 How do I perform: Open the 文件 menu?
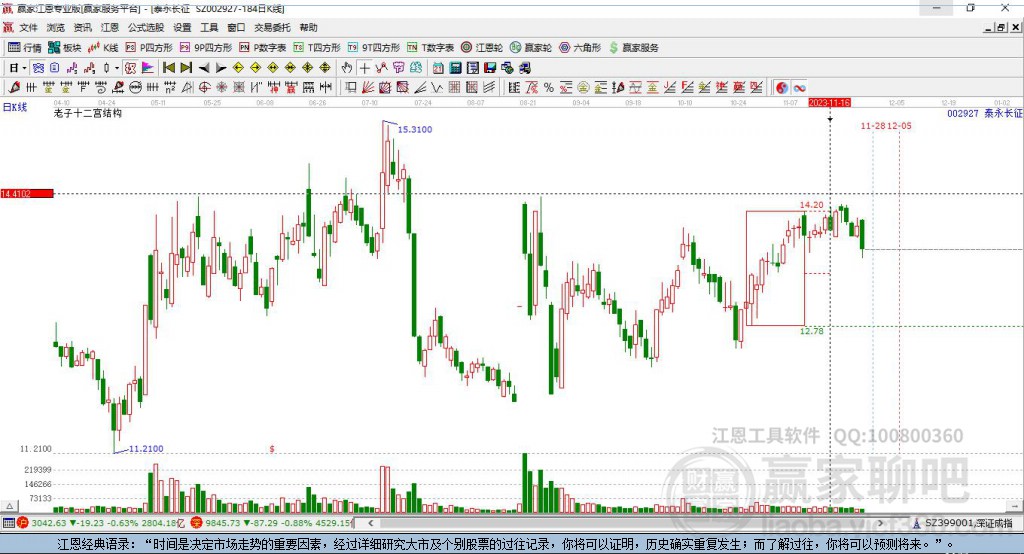(x=28, y=27)
